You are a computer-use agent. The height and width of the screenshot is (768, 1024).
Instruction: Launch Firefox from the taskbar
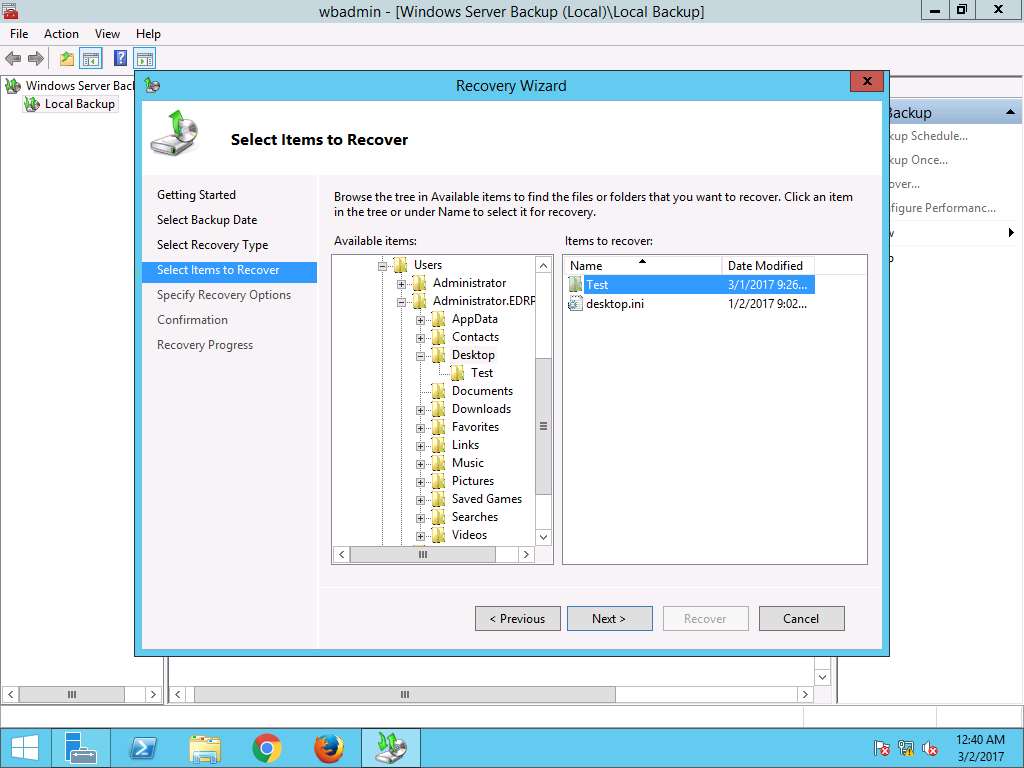click(328, 748)
